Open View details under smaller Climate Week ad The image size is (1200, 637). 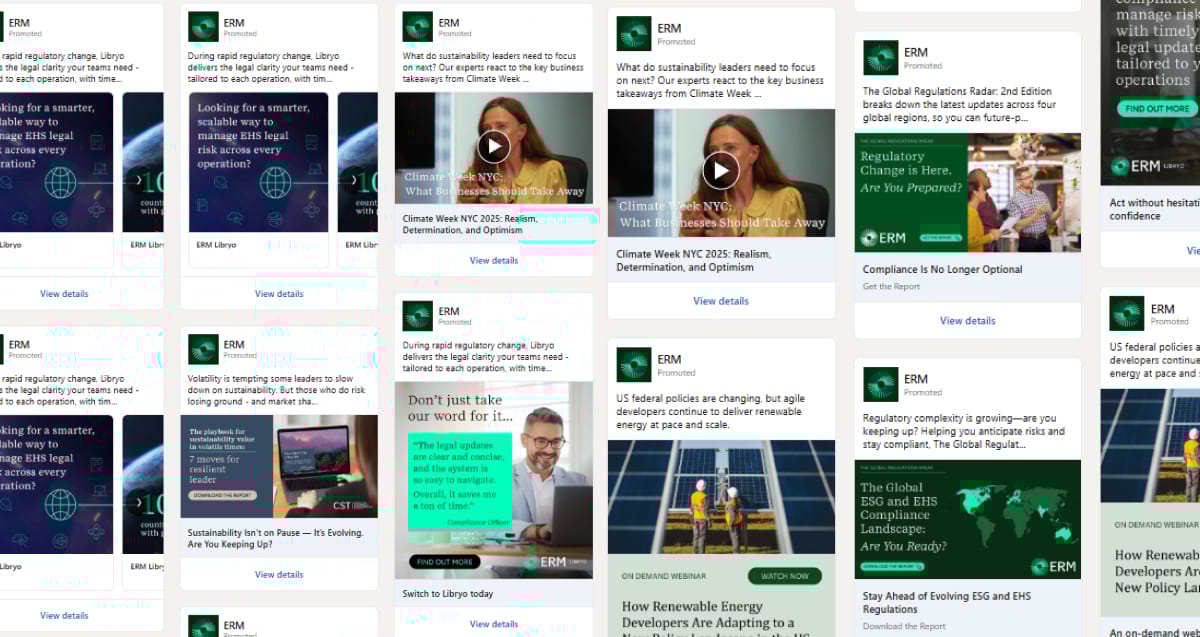(x=494, y=261)
